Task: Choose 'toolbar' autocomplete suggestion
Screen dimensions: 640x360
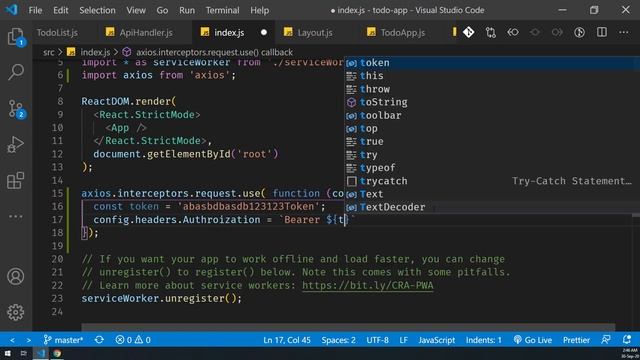Action: [492, 116]
